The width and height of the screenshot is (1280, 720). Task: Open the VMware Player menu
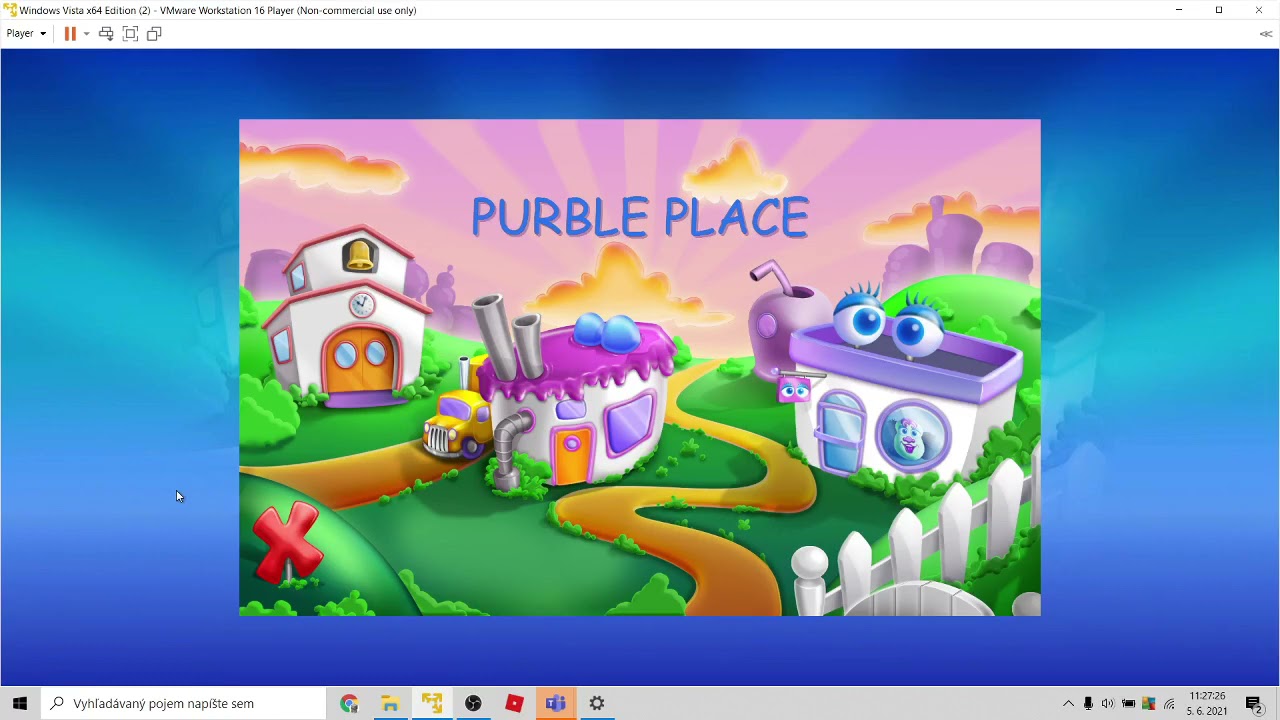coord(26,33)
